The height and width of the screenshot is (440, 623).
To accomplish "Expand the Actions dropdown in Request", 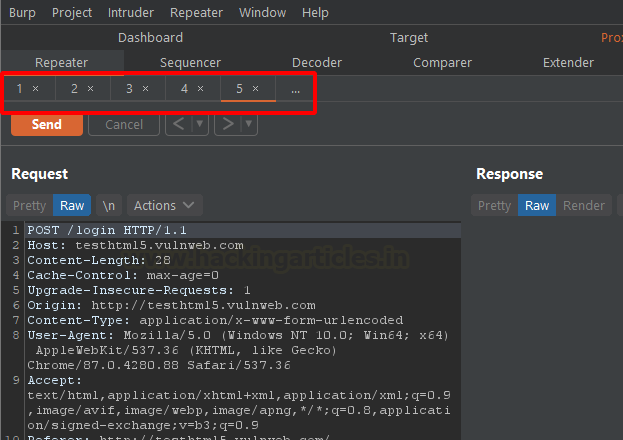I will (164, 205).
